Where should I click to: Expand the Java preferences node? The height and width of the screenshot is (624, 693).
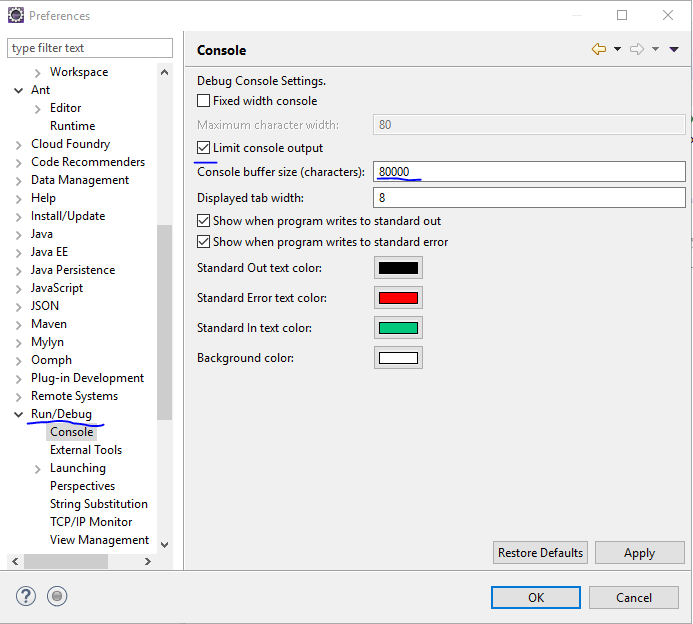(19, 234)
